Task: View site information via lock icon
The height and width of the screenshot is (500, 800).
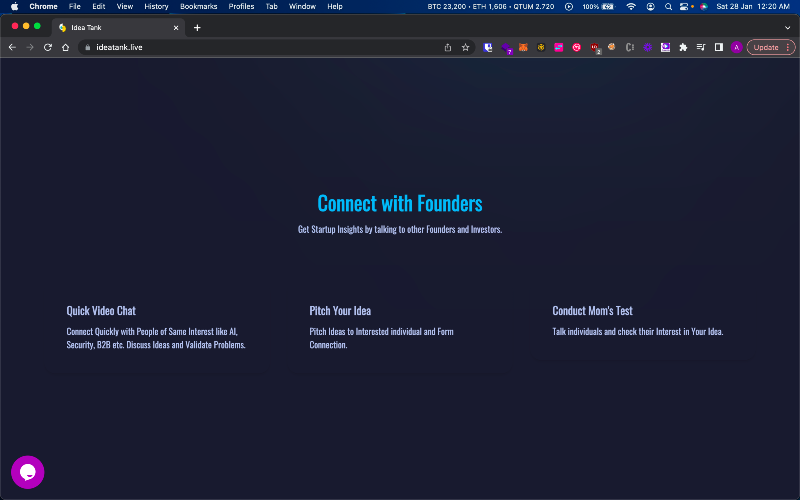Action: 88,47
